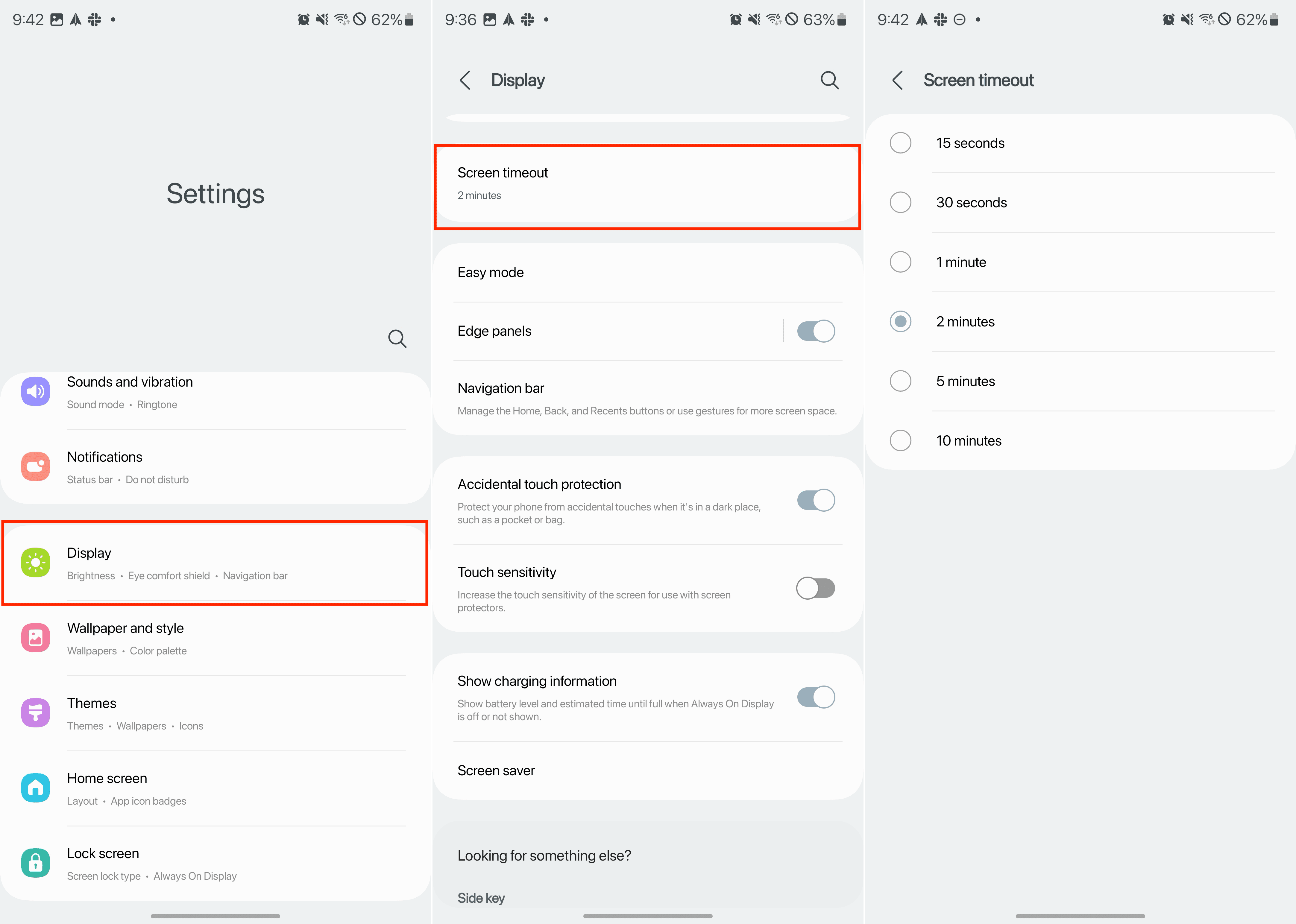The width and height of the screenshot is (1296, 924).
Task: Tap the Wallpaper and style icon
Action: [35, 638]
